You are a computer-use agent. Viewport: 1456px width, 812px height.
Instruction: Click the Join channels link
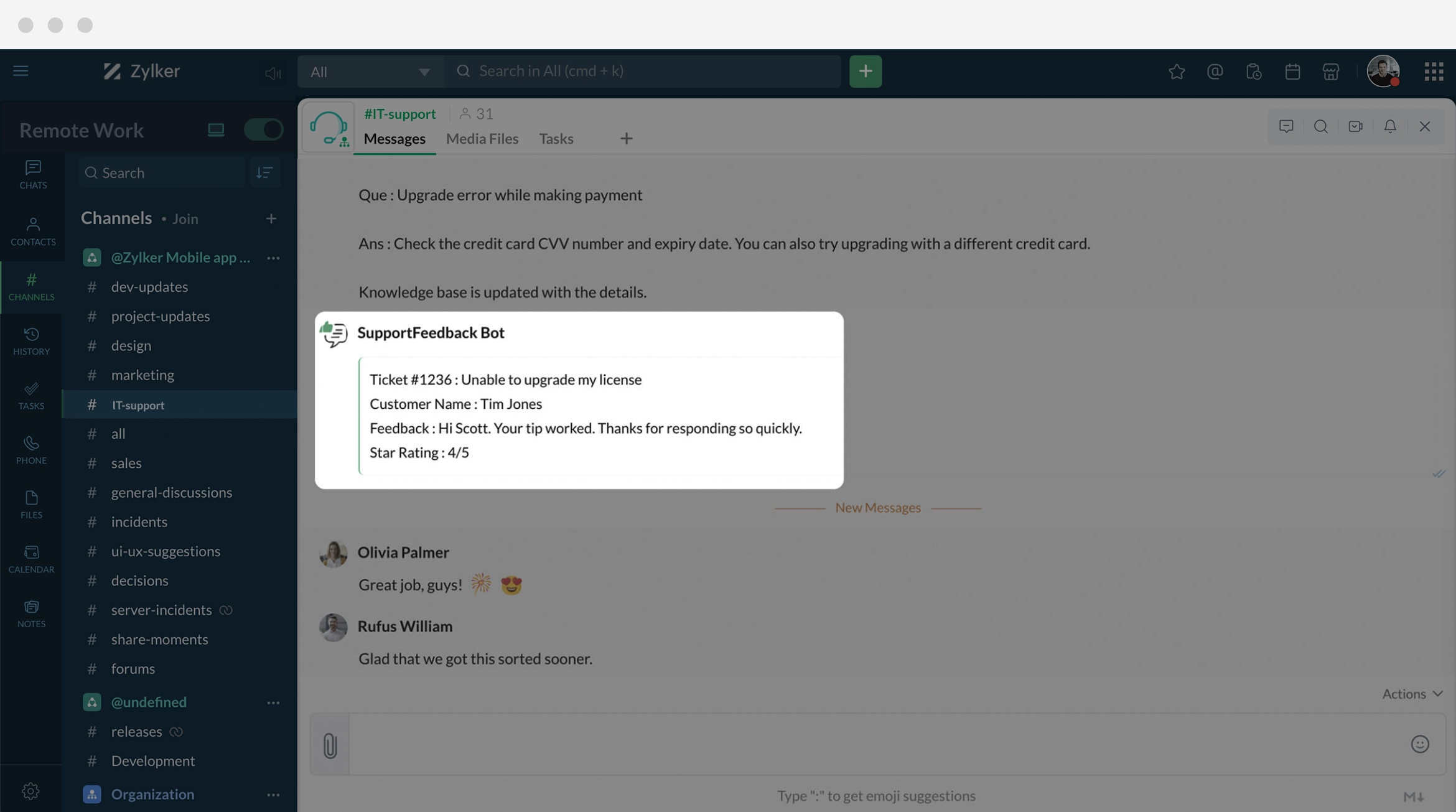[185, 219]
